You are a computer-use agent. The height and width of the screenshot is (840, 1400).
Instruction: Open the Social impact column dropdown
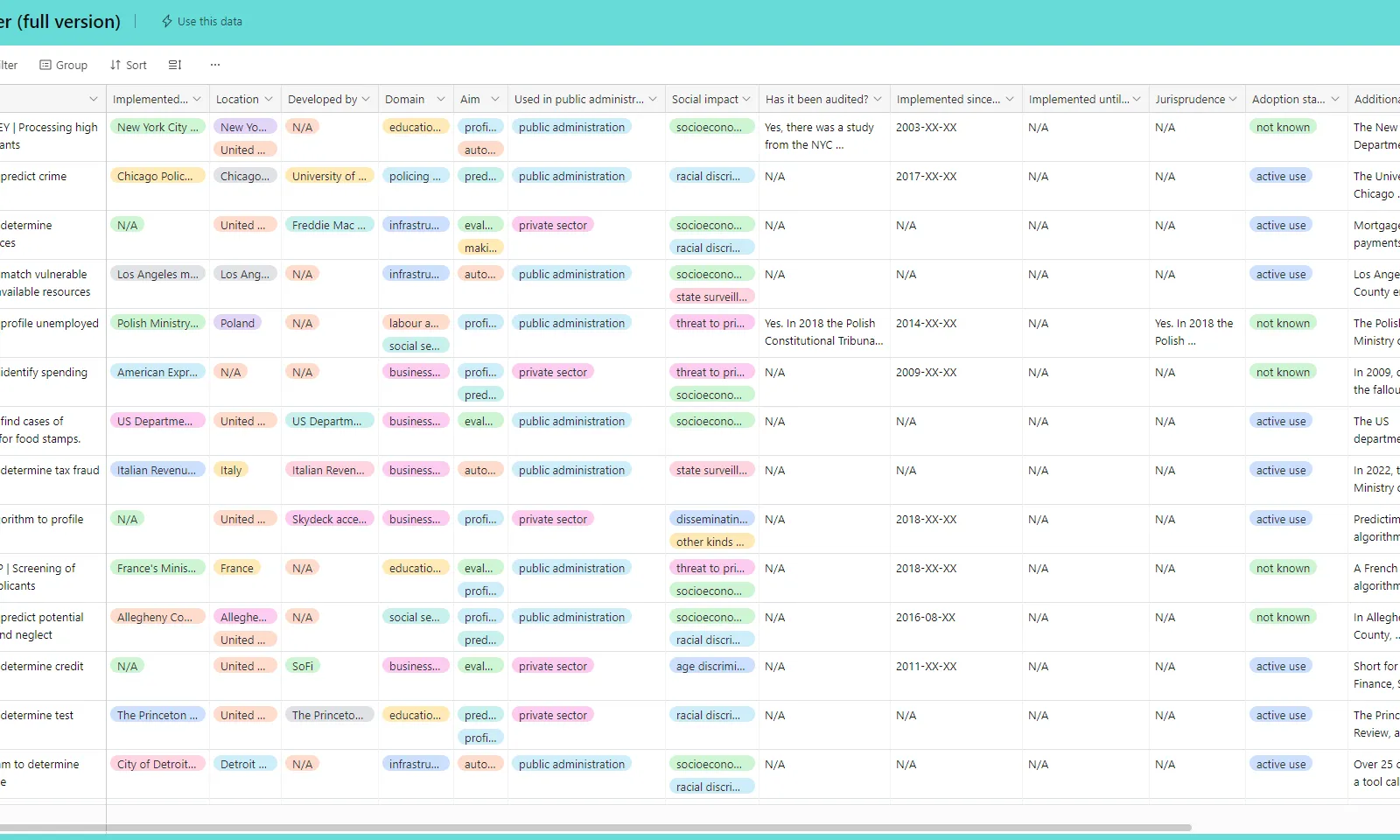point(746,100)
